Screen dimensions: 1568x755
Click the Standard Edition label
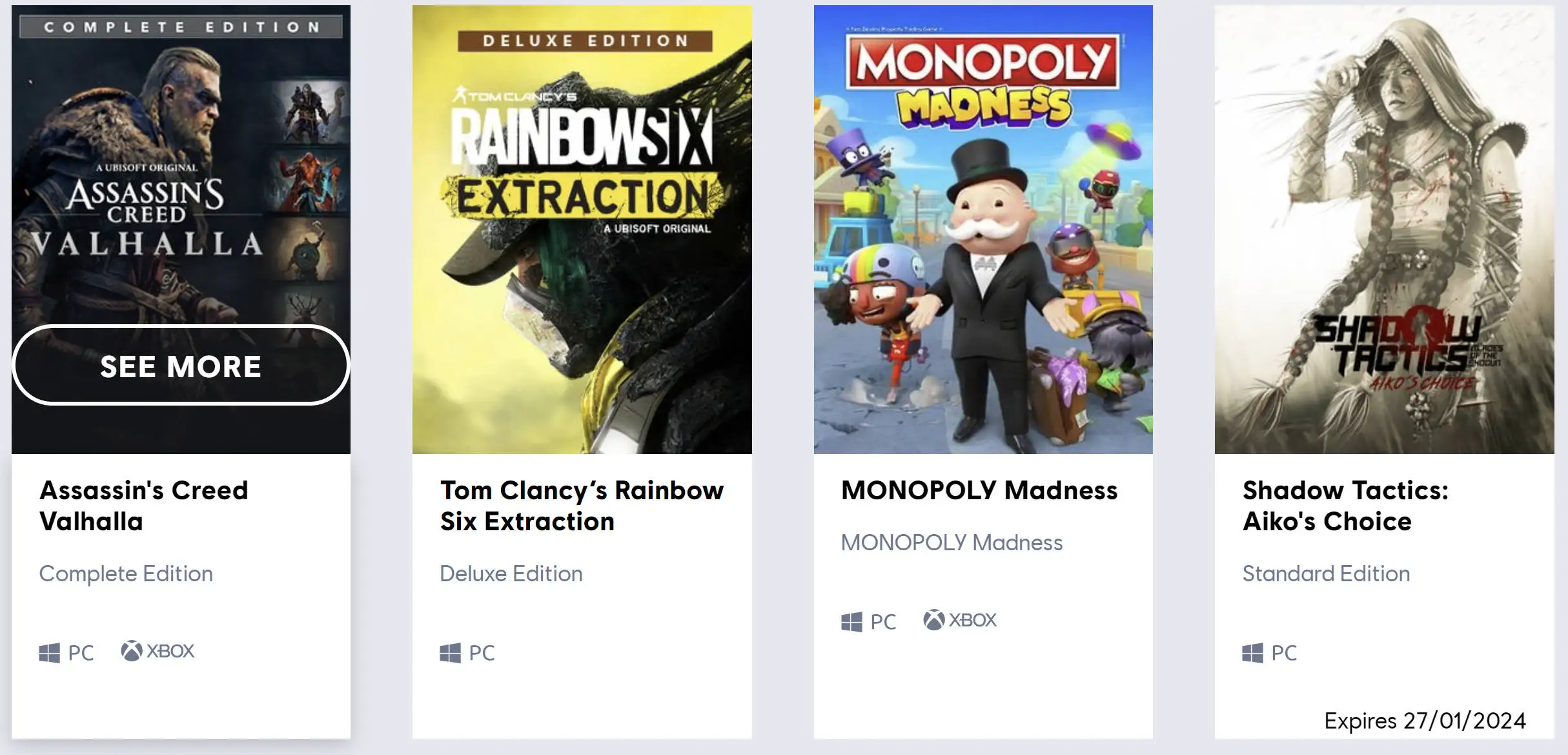1326,574
